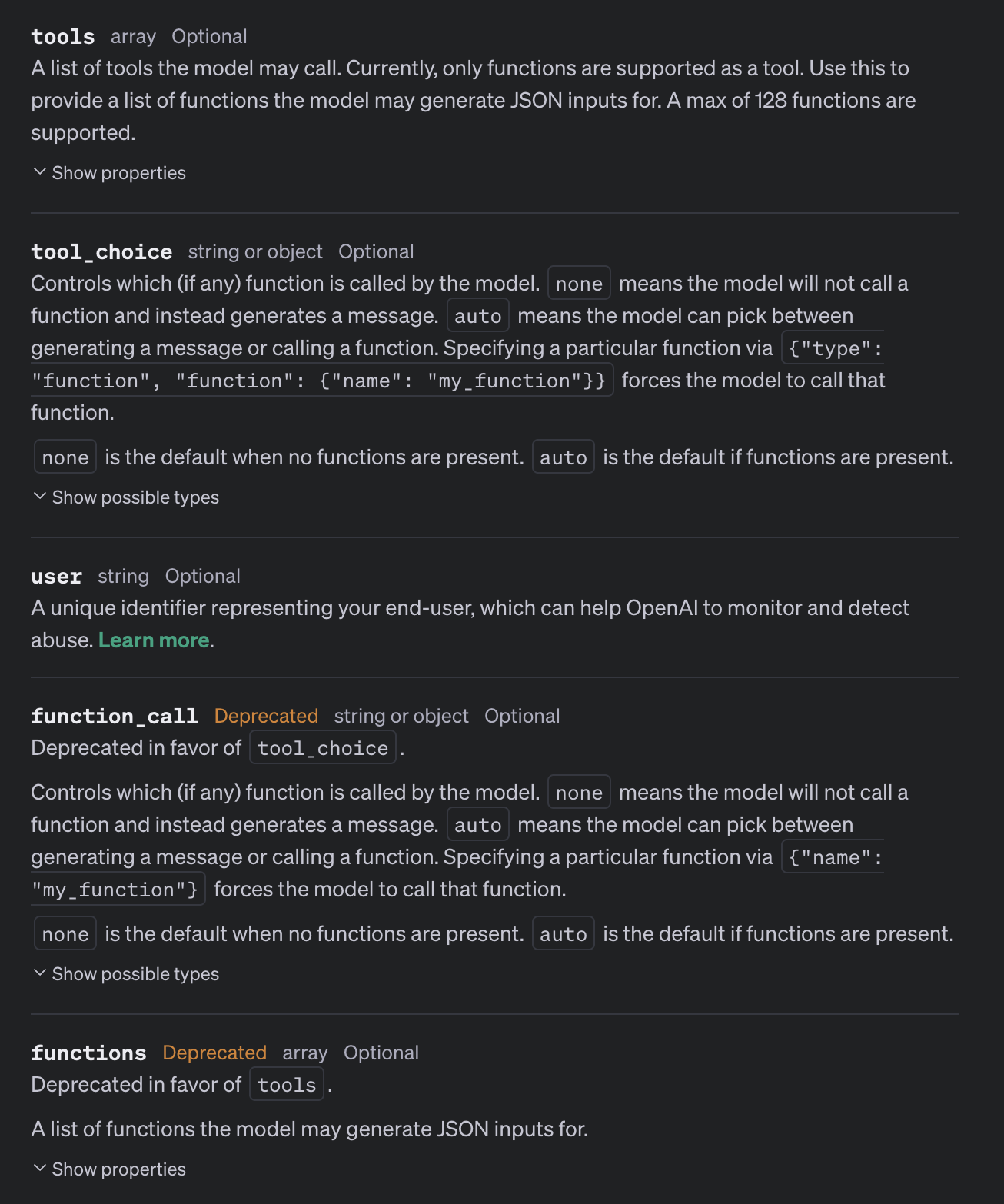Click the none code tag in tool_choice description
The width and height of the screenshot is (1004, 1204).
(579, 284)
